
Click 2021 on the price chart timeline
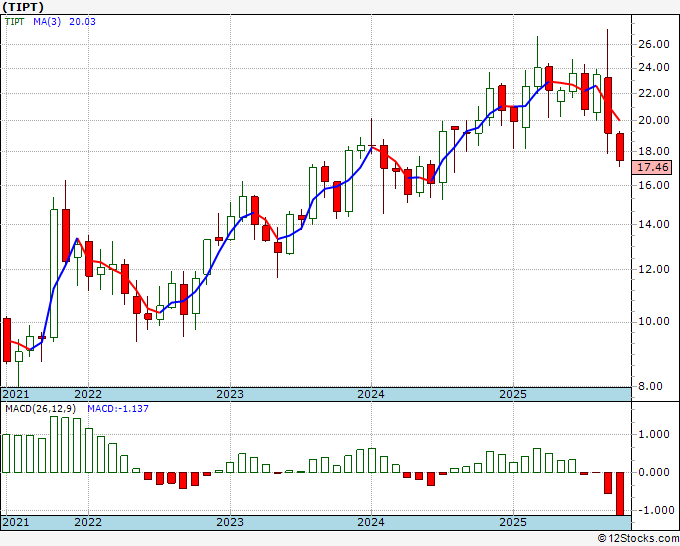[16, 394]
